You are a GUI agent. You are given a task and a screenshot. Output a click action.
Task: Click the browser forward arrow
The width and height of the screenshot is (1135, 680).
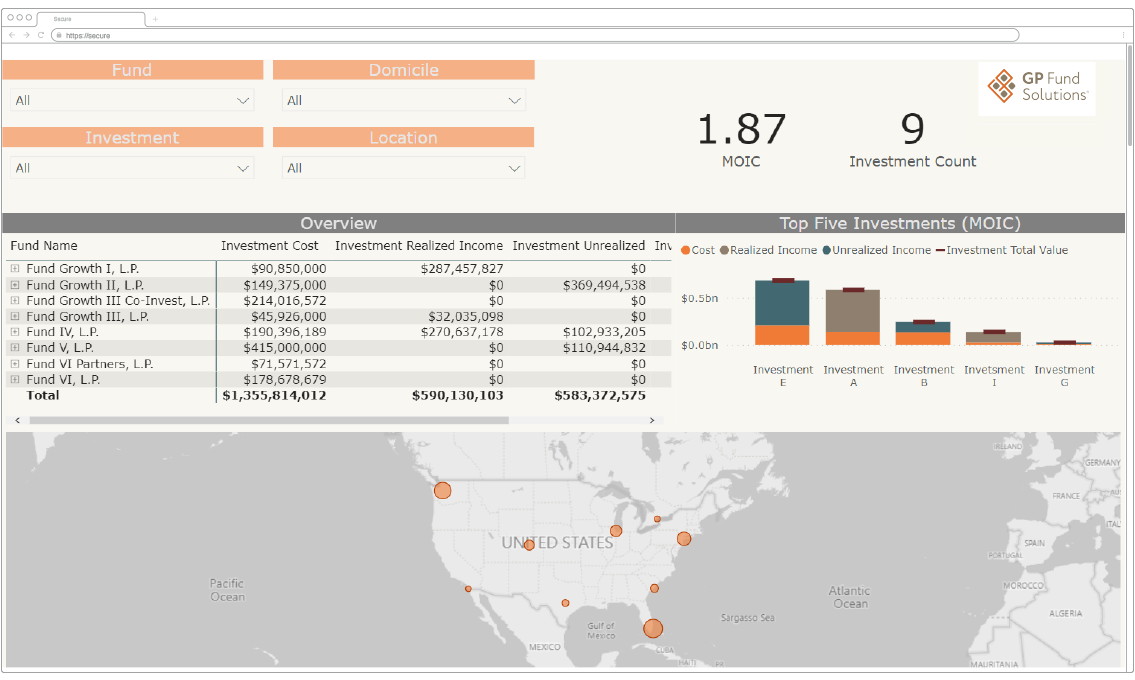point(27,35)
